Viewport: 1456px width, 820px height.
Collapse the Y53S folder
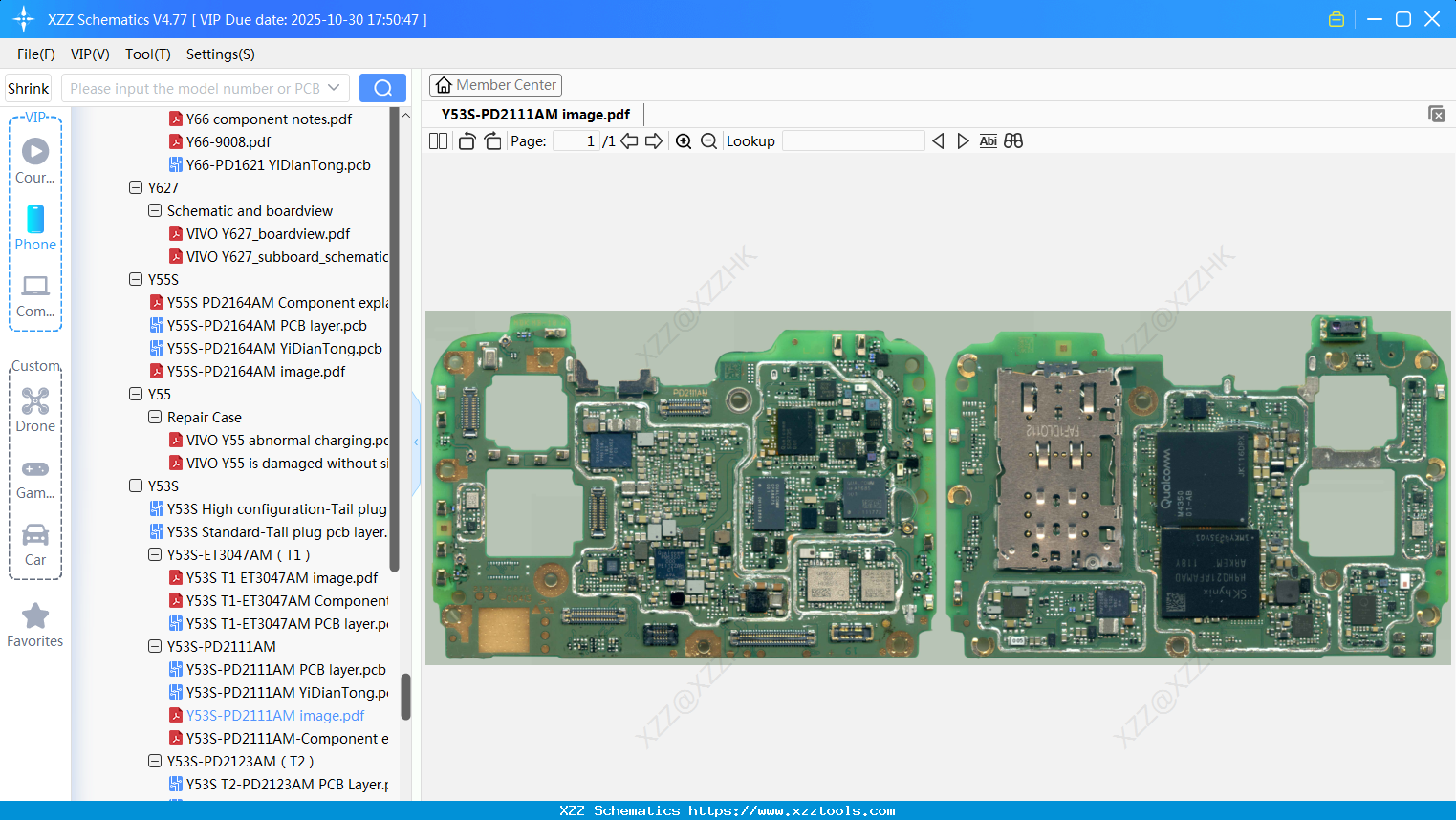[136, 486]
